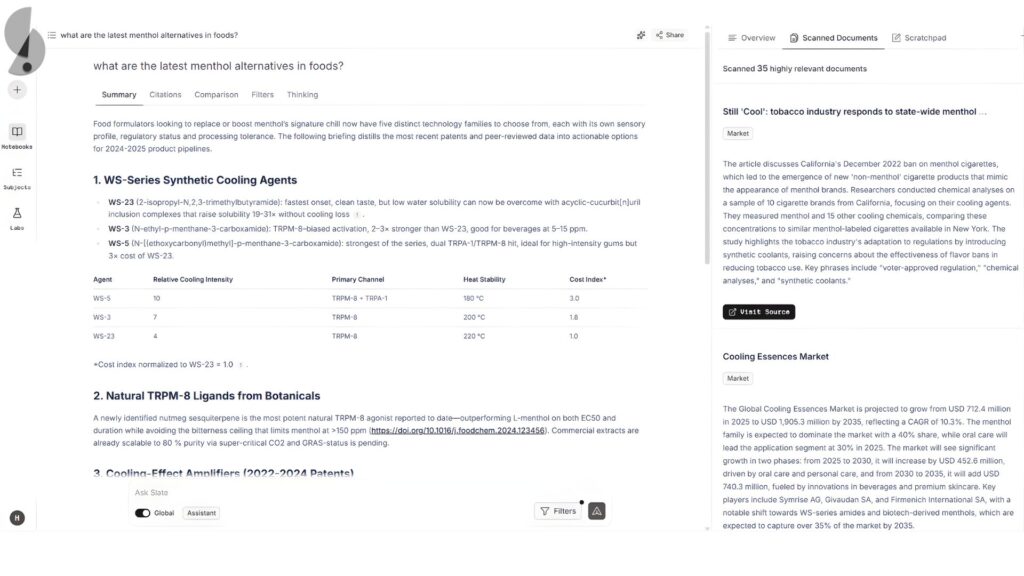The height and width of the screenshot is (576, 1024).
Task: Click the H avatar at bottom left
Action: click(x=16, y=518)
